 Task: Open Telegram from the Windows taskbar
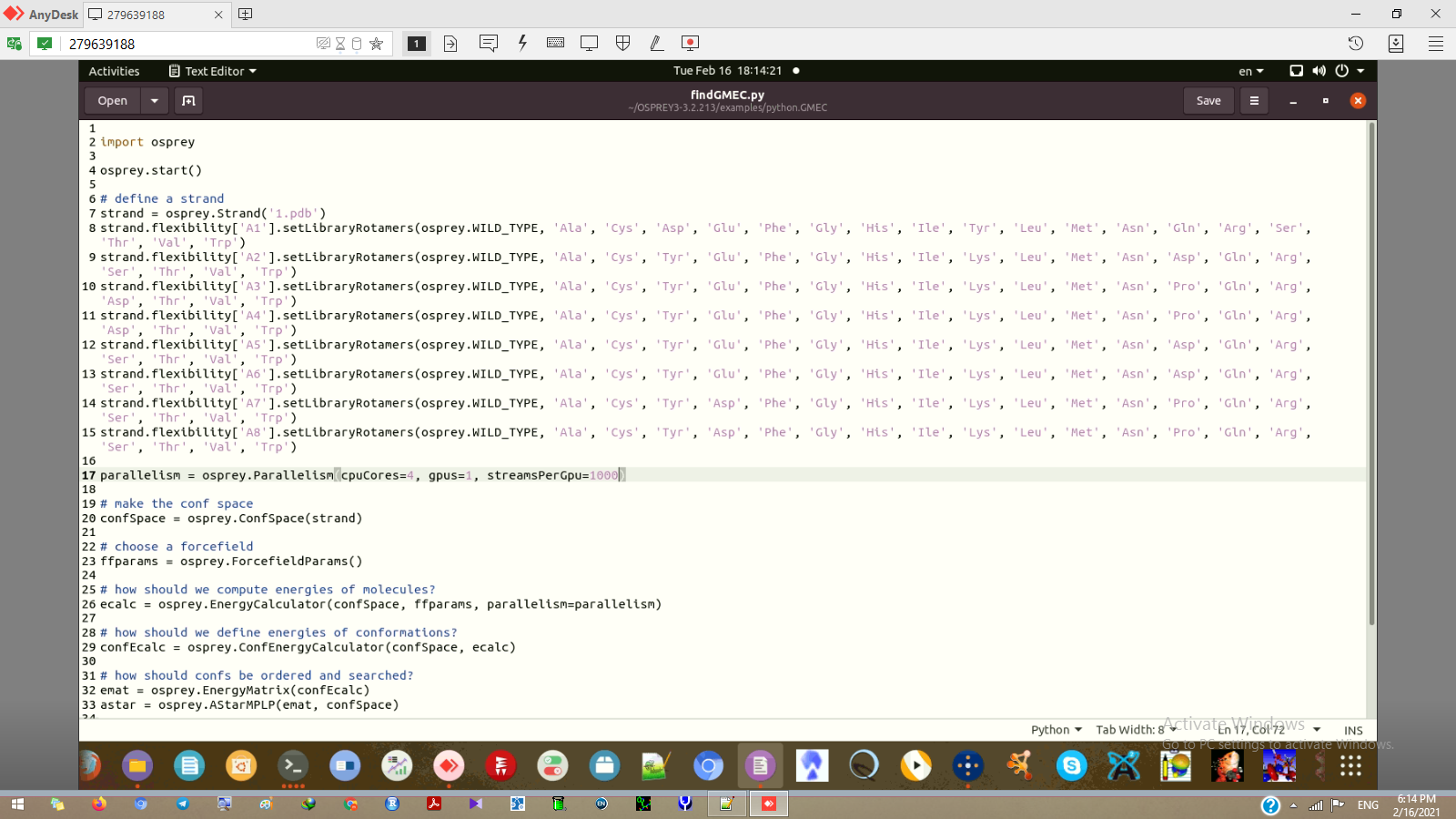182,804
